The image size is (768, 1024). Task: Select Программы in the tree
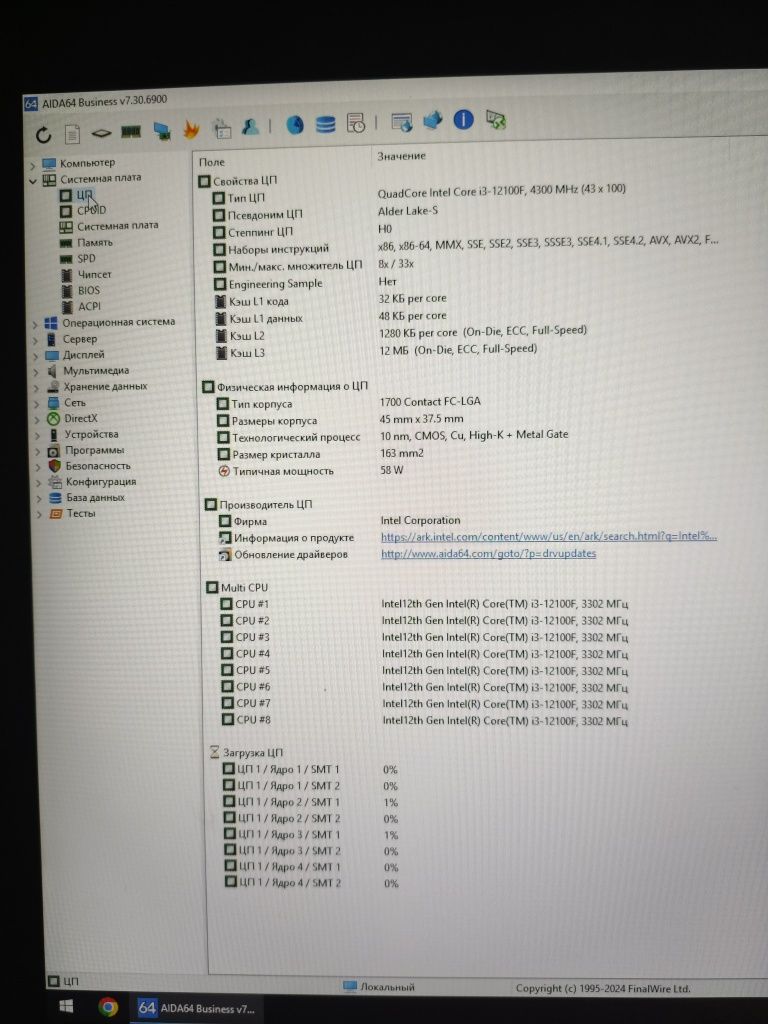coord(87,451)
